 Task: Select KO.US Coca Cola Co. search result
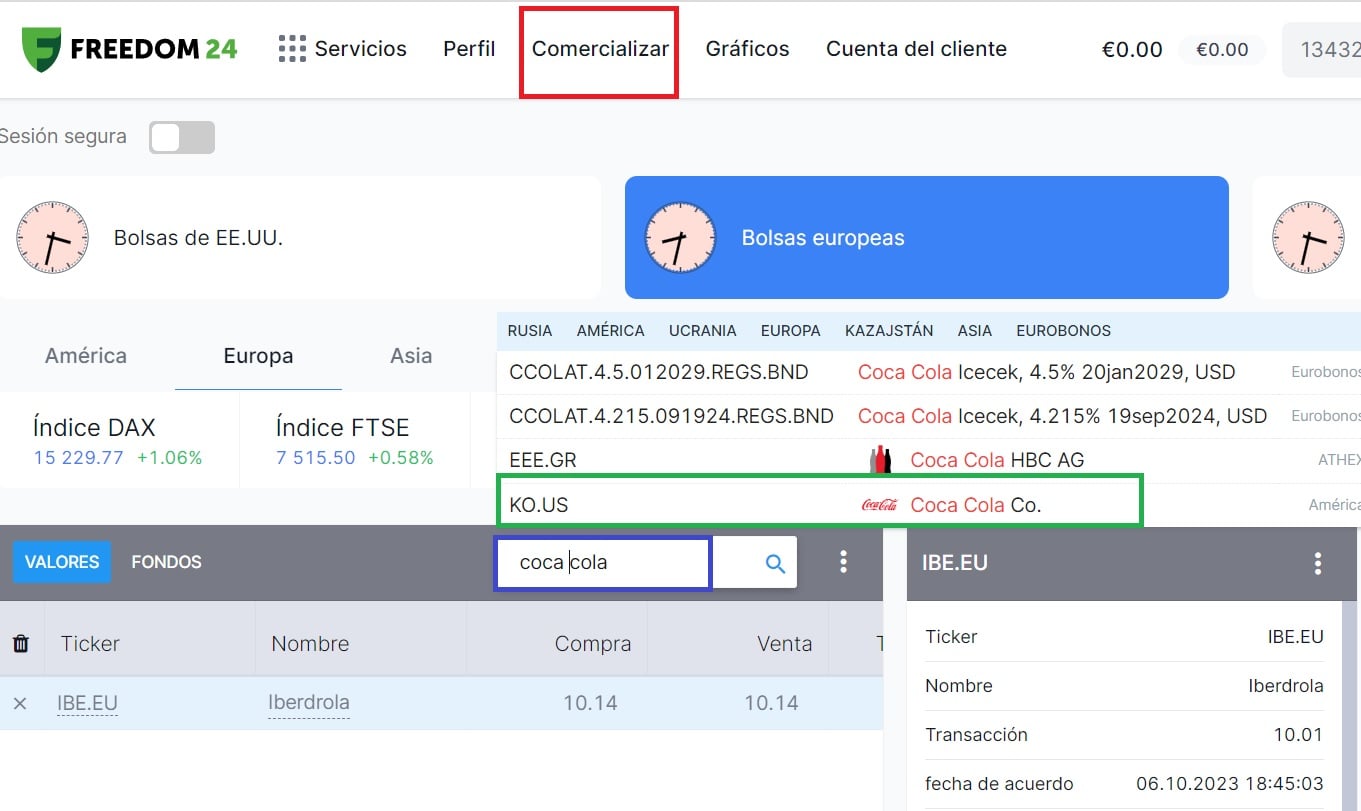818,505
